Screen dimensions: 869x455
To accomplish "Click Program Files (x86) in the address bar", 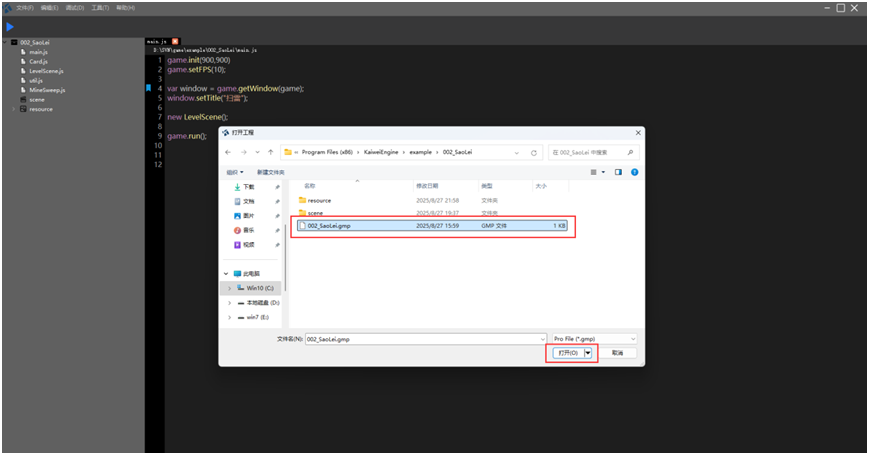I will 327,152.
